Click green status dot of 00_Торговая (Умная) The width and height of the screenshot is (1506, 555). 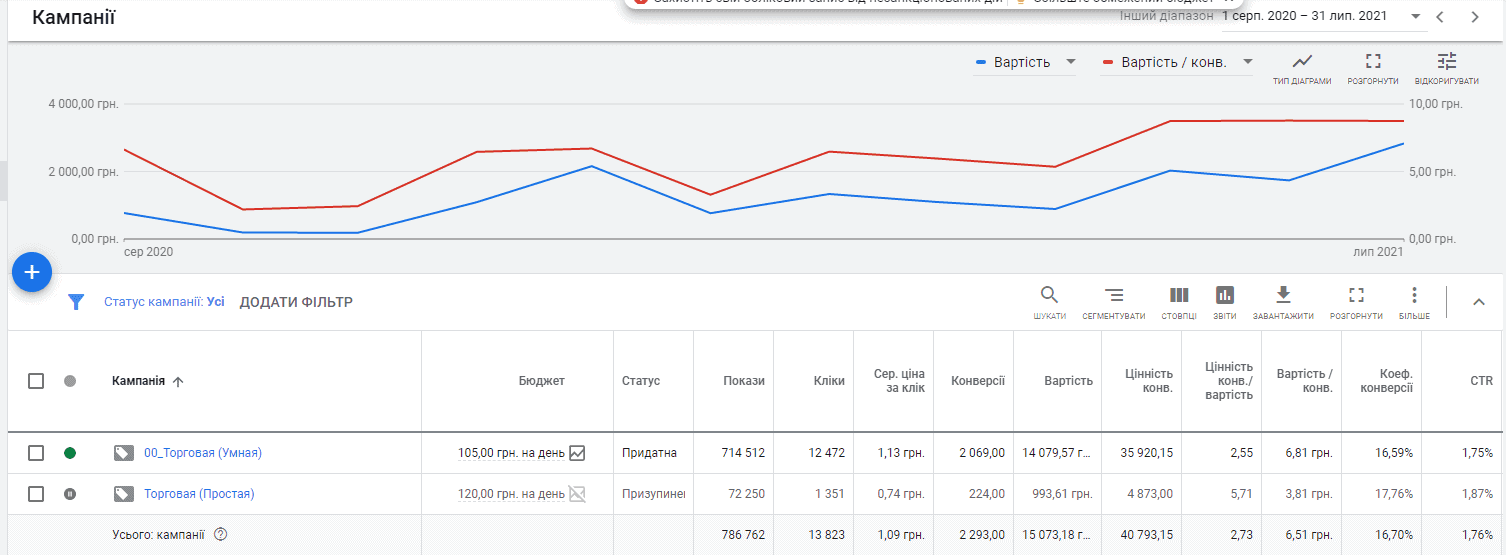[x=70, y=453]
